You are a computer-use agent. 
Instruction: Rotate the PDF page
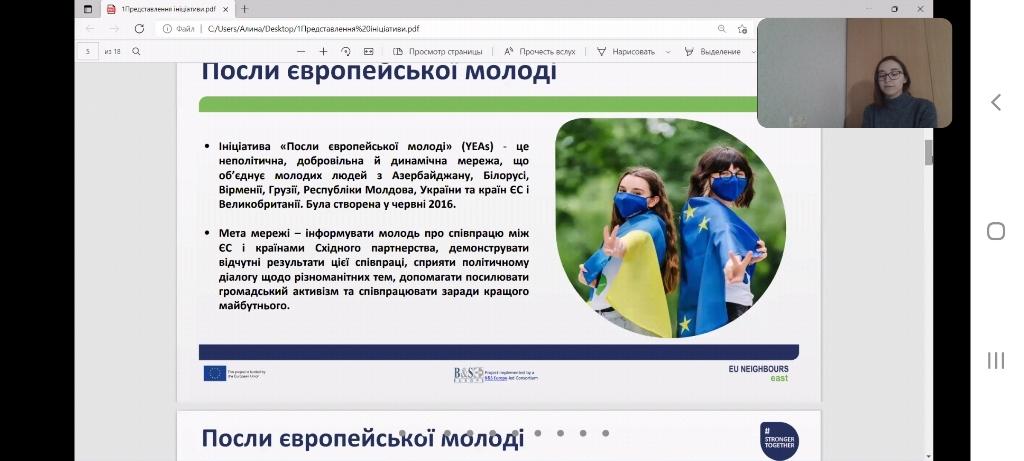[346, 51]
